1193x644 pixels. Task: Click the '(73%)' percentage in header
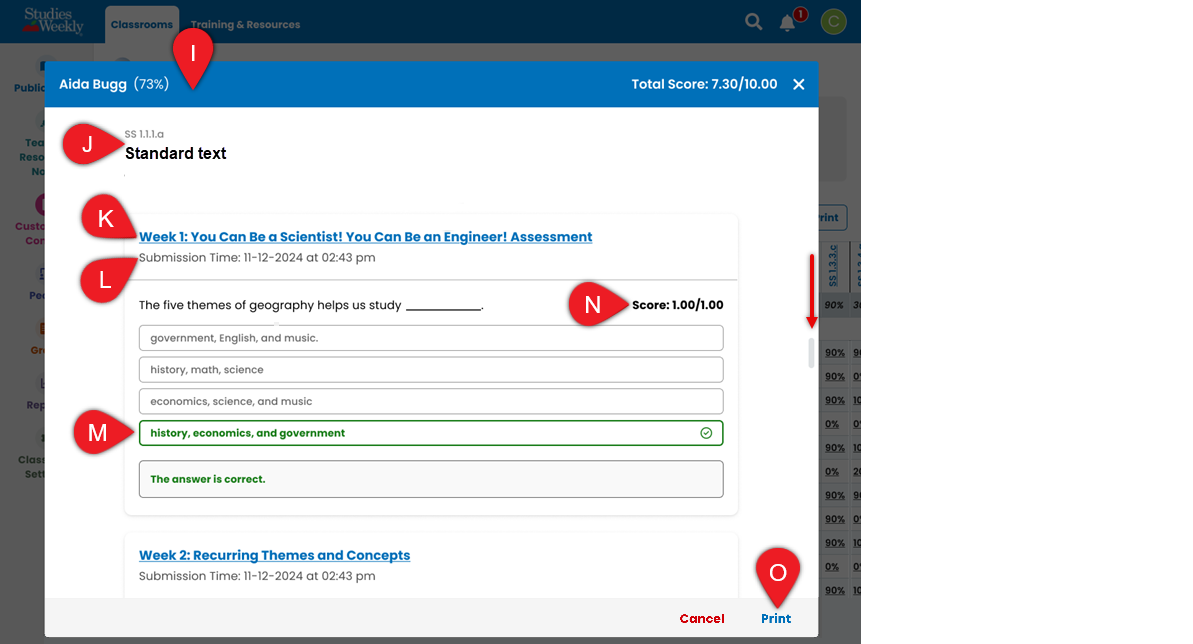tap(151, 84)
